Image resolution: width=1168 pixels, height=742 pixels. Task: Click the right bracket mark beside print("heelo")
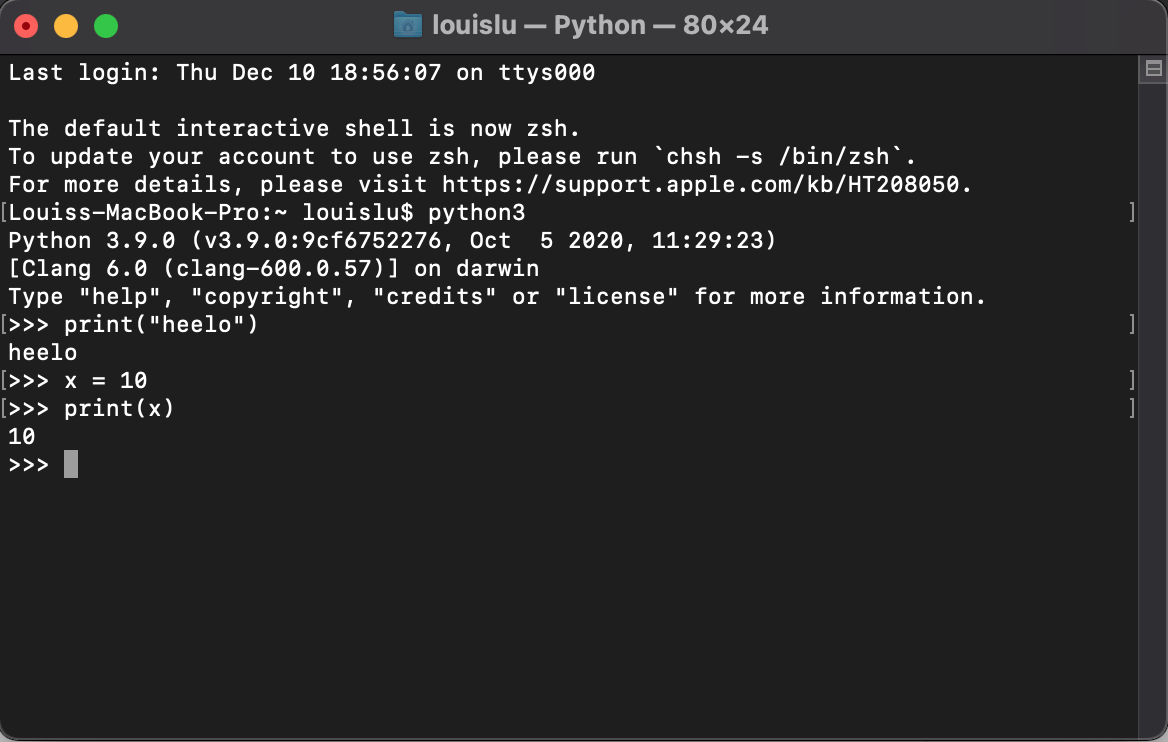tap(1132, 324)
